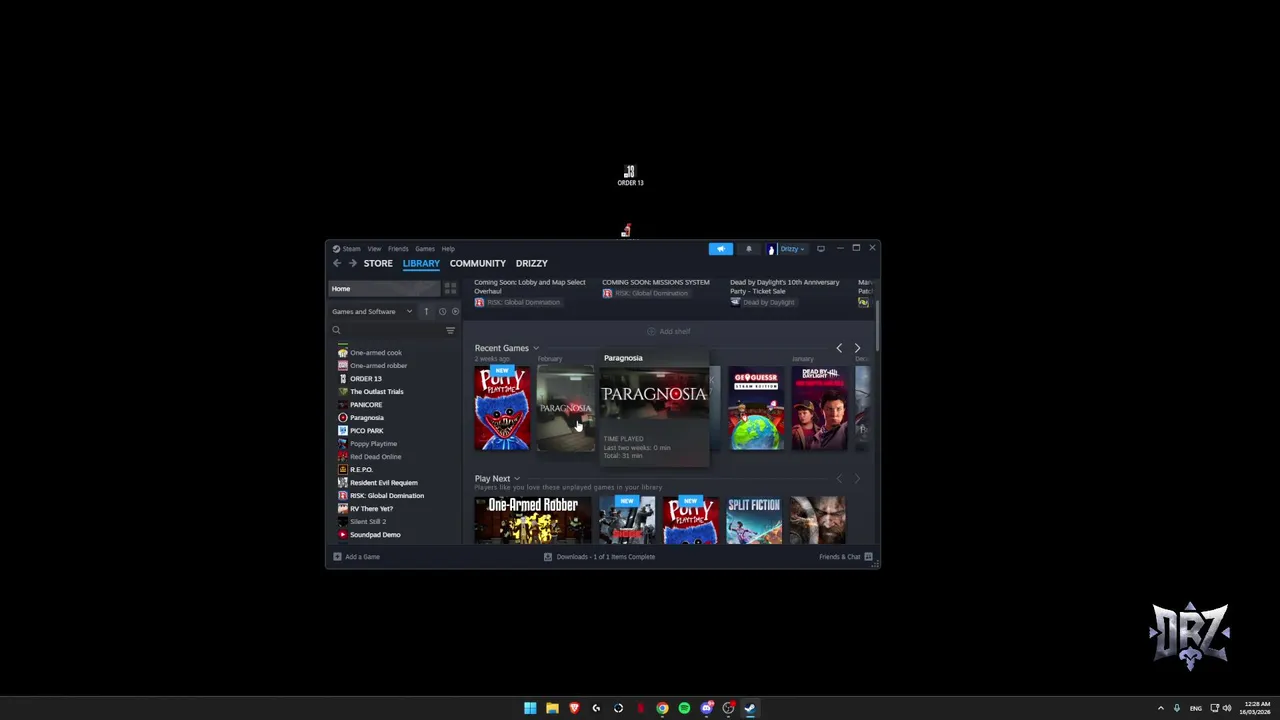Go back with the Steam back arrow

[337, 263]
